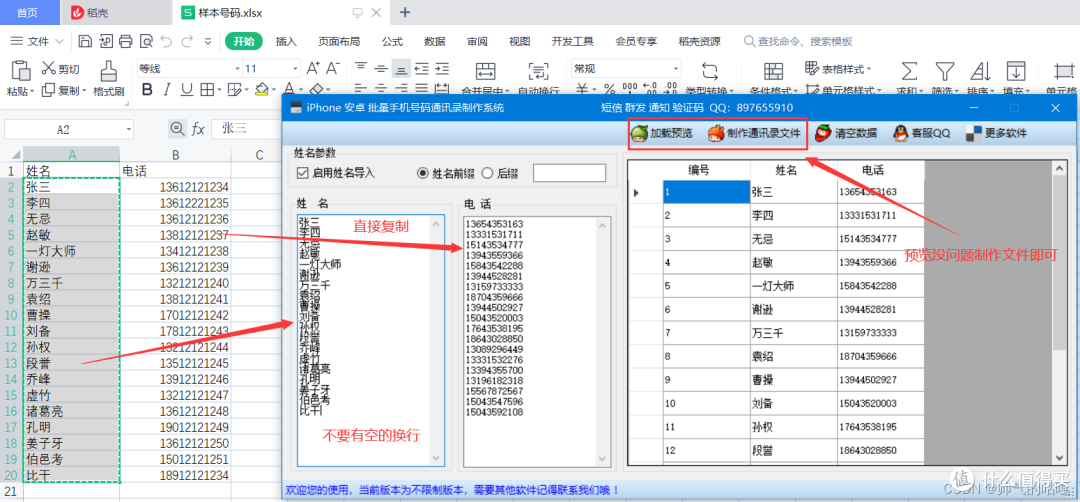This screenshot has height=502, width=1080.
Task: Click the Decrease font size A- icon
Action: [333, 68]
